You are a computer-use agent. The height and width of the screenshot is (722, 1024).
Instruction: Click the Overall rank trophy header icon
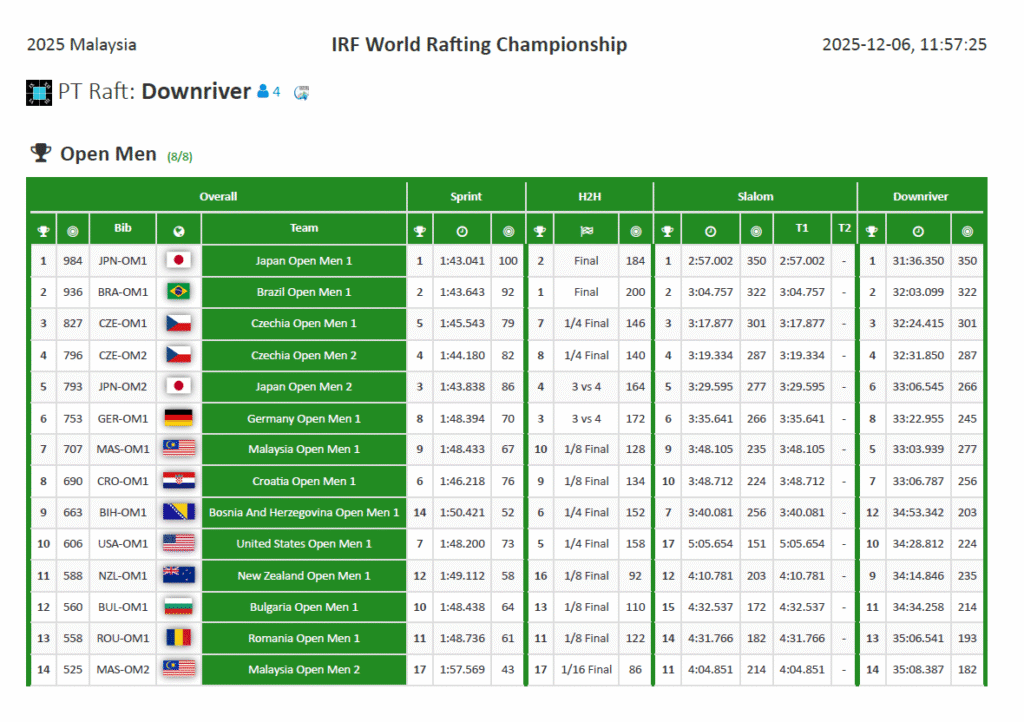click(x=43, y=231)
